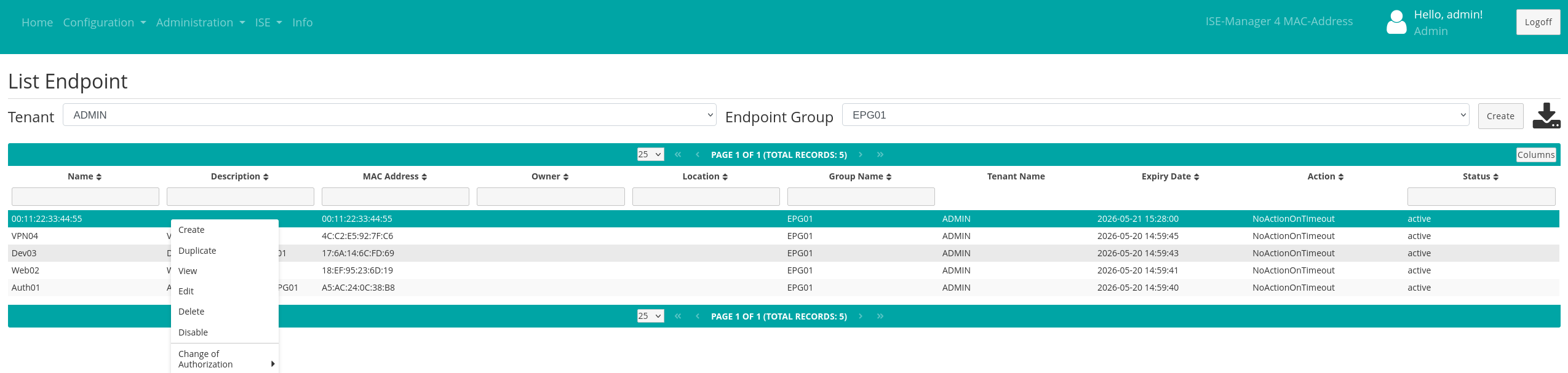Viewport: 1568px width, 373px height.
Task: Change rows per page in top paginator
Action: click(650, 155)
